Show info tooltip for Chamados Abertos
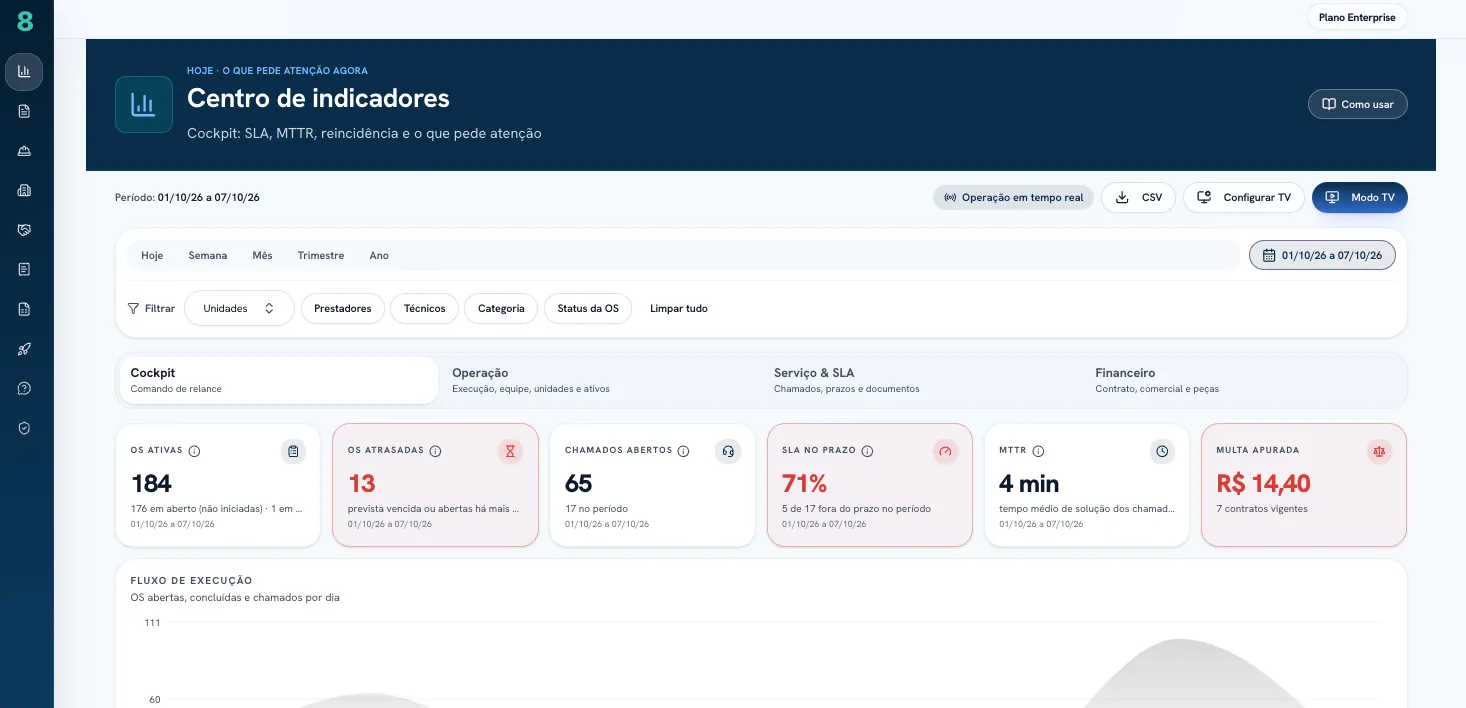The image size is (1466, 708). 683,451
